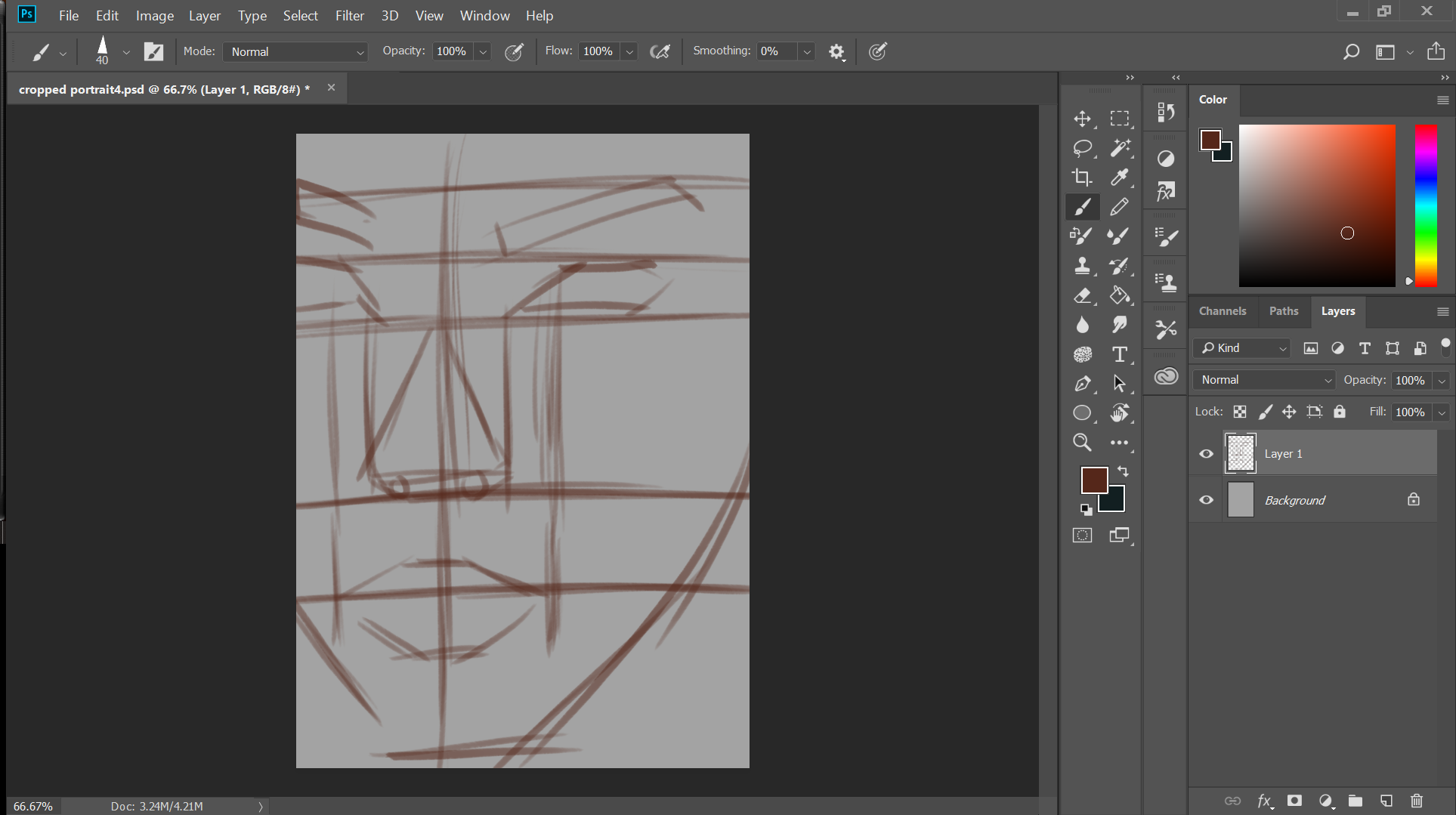Open the layer blend mode dropdown
Viewport: 1456px width, 815px height.
coord(1265,380)
